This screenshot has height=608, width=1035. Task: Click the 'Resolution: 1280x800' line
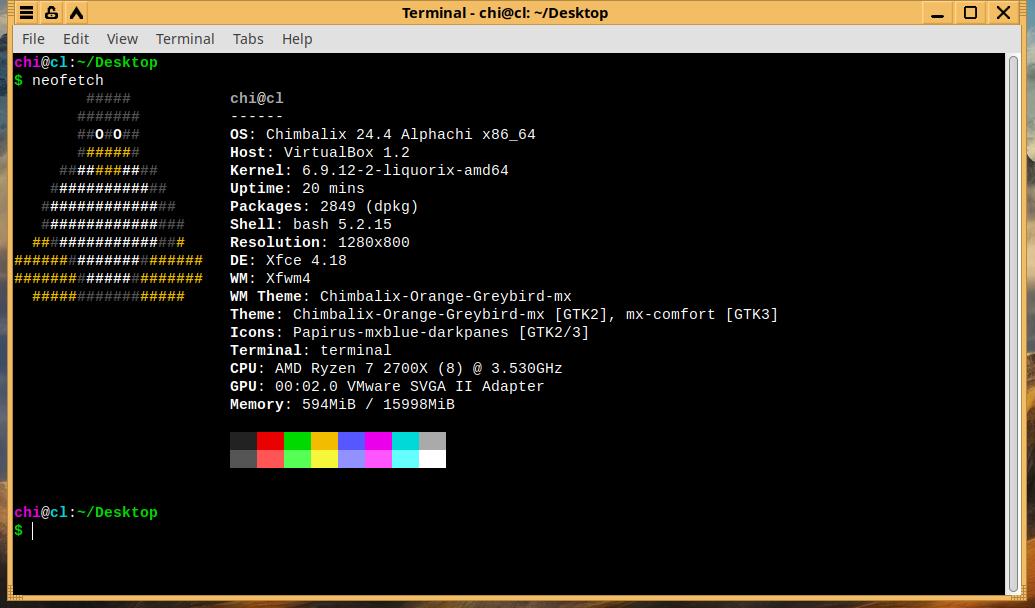coord(319,242)
